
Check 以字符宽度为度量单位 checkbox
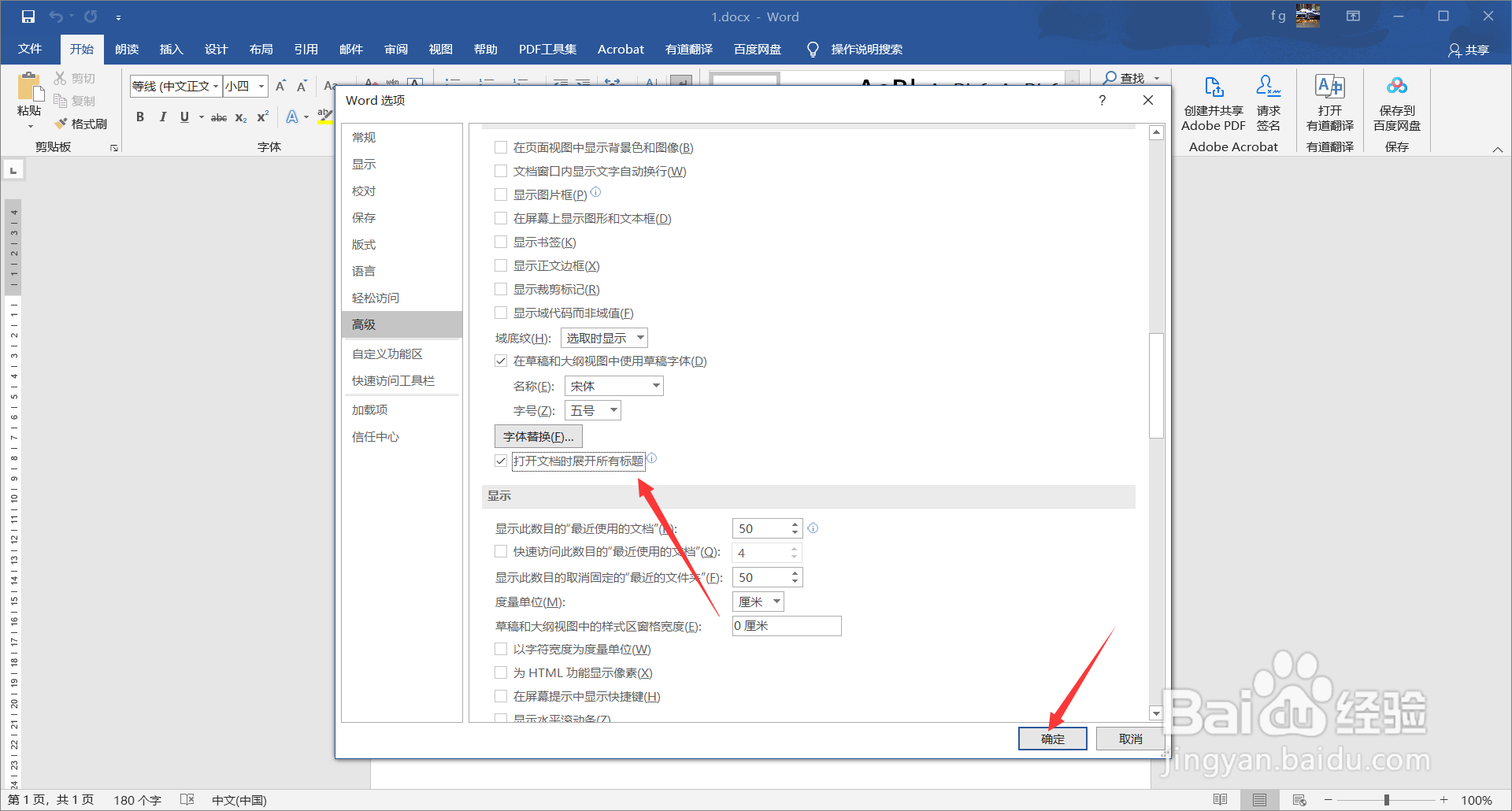(501, 649)
